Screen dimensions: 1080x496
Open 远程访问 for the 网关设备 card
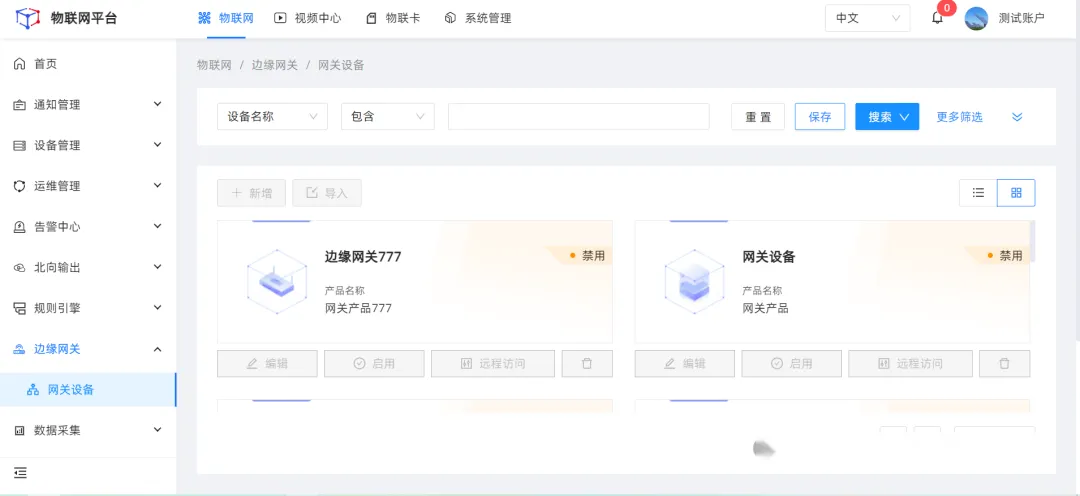(911, 364)
